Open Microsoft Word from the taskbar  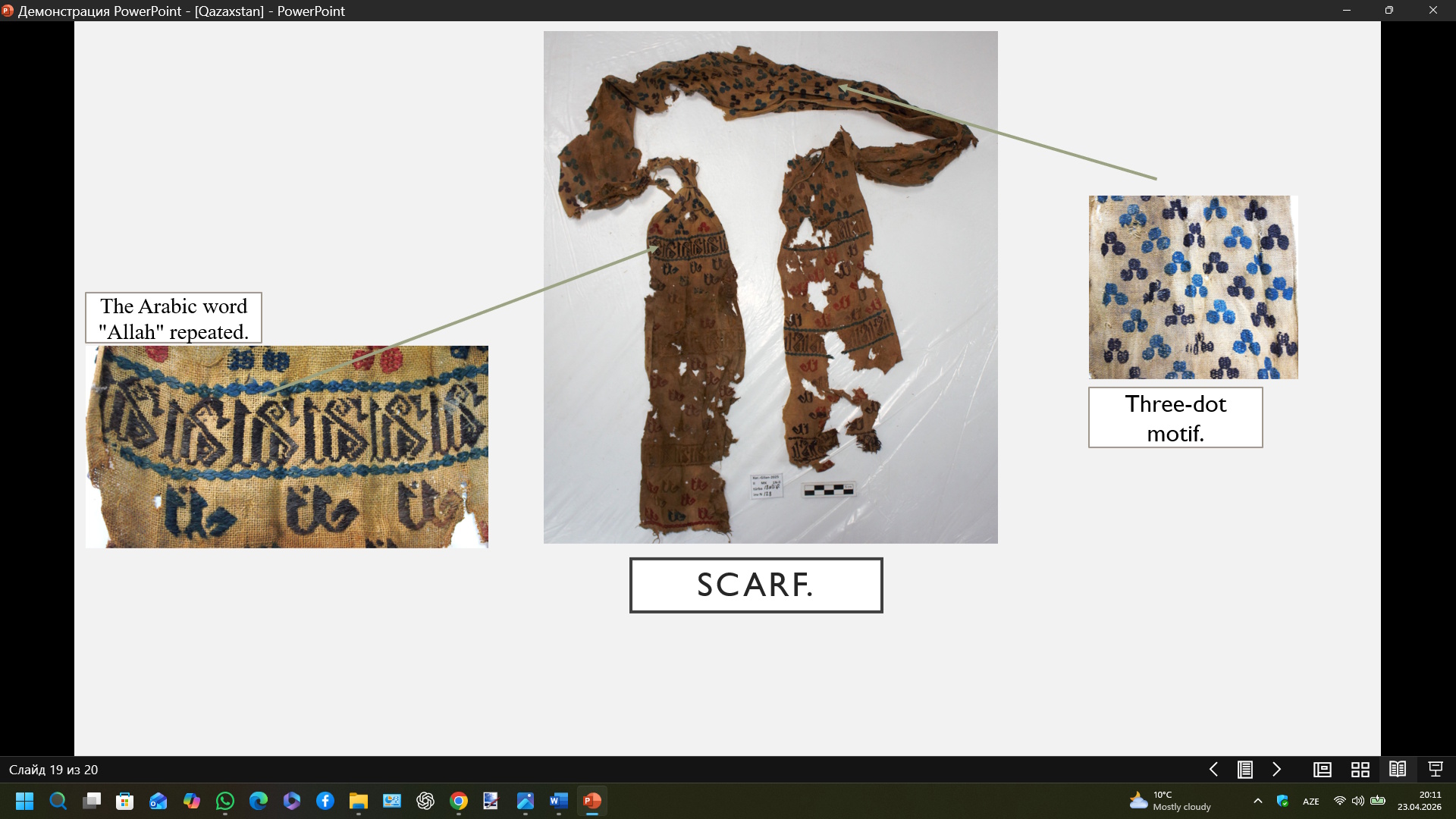tap(559, 801)
